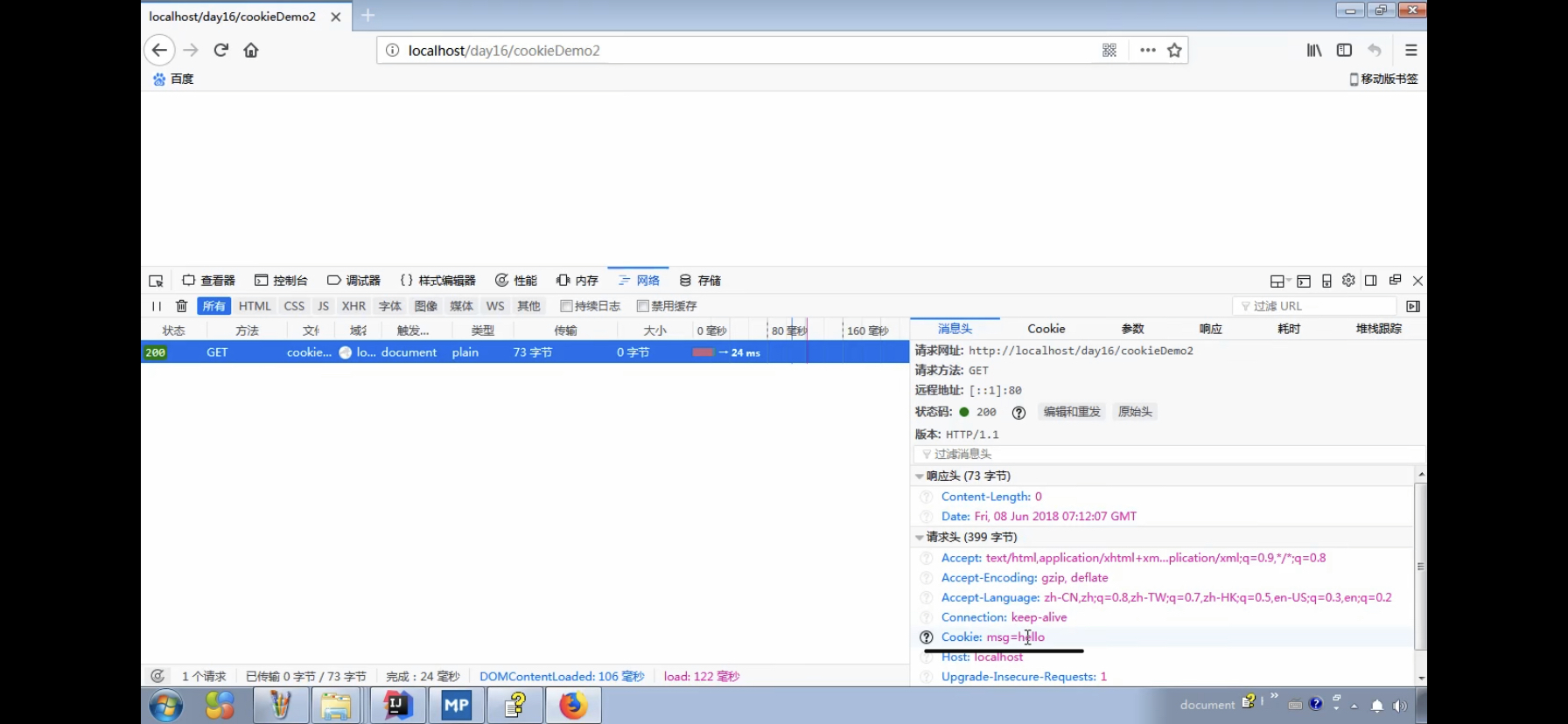Click the headers pane vertical scrollbar
The height and width of the screenshot is (724, 1568).
pyautogui.click(x=1420, y=567)
